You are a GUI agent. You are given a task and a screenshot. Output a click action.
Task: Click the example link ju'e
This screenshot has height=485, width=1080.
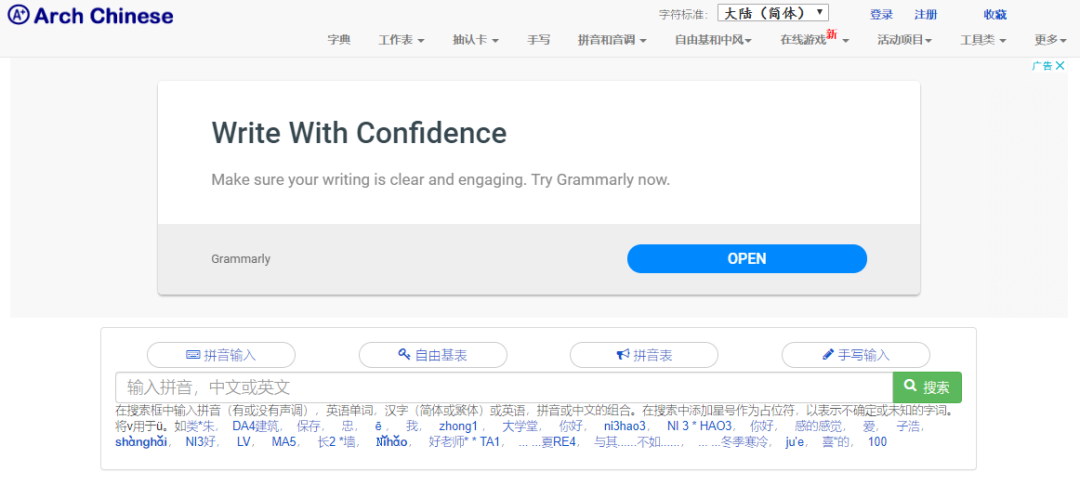click(x=795, y=442)
